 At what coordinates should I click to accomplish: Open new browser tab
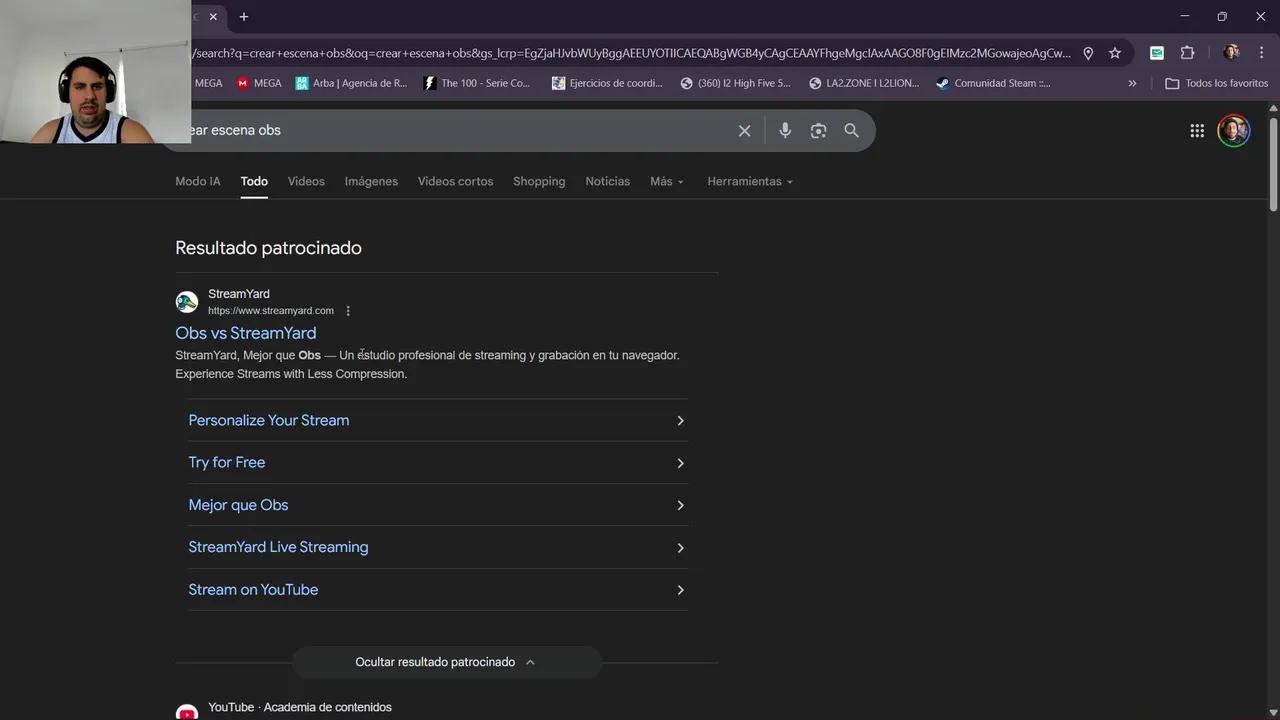(244, 17)
